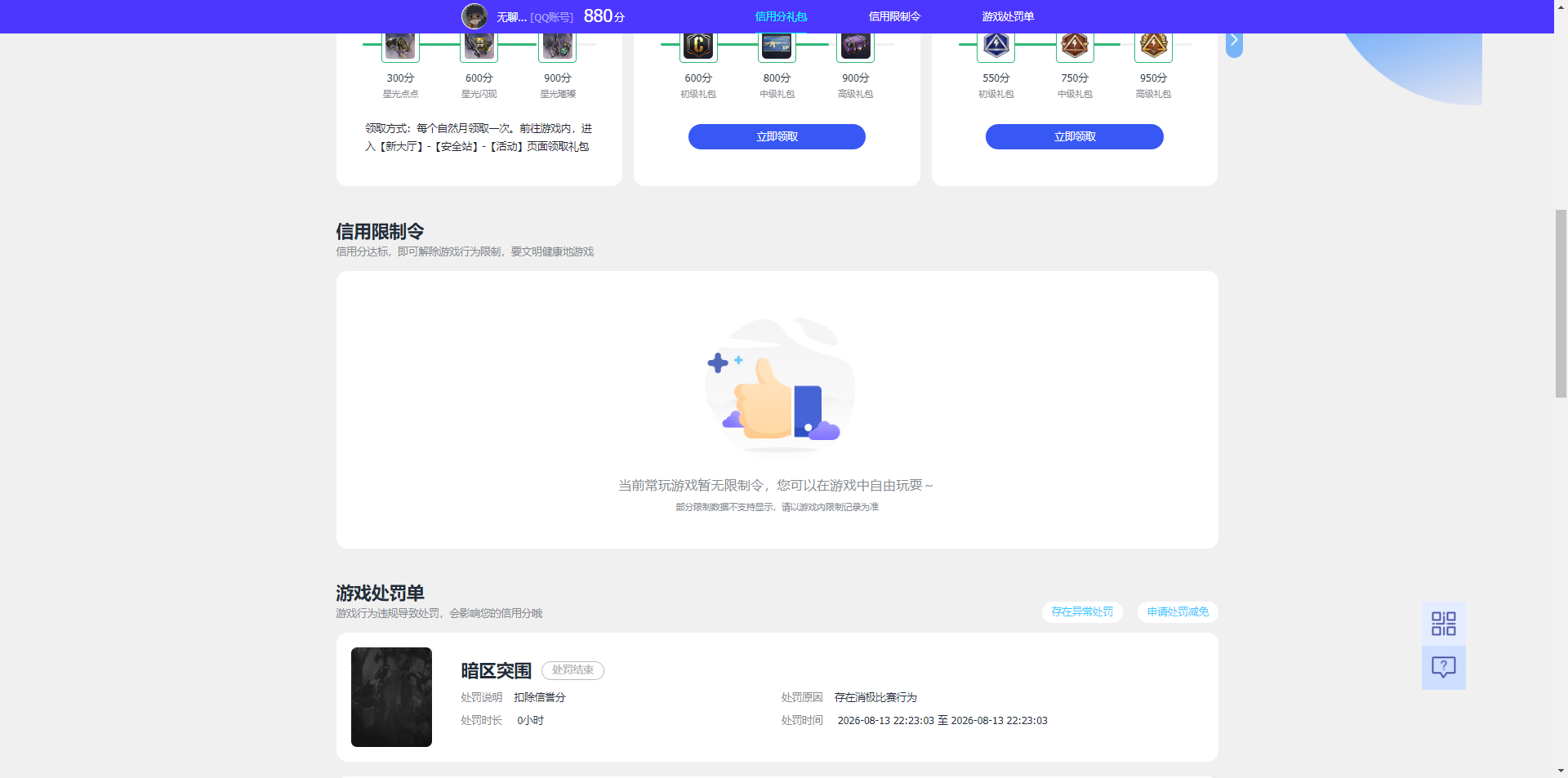
Task: Select the 550分 初级礼包 badge icon
Action: tap(996, 47)
